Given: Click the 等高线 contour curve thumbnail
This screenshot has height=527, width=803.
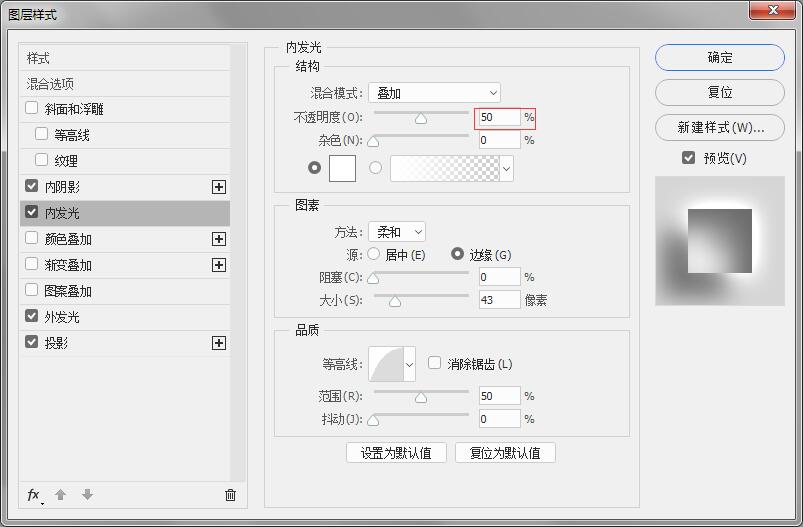Looking at the screenshot, I should (386, 365).
